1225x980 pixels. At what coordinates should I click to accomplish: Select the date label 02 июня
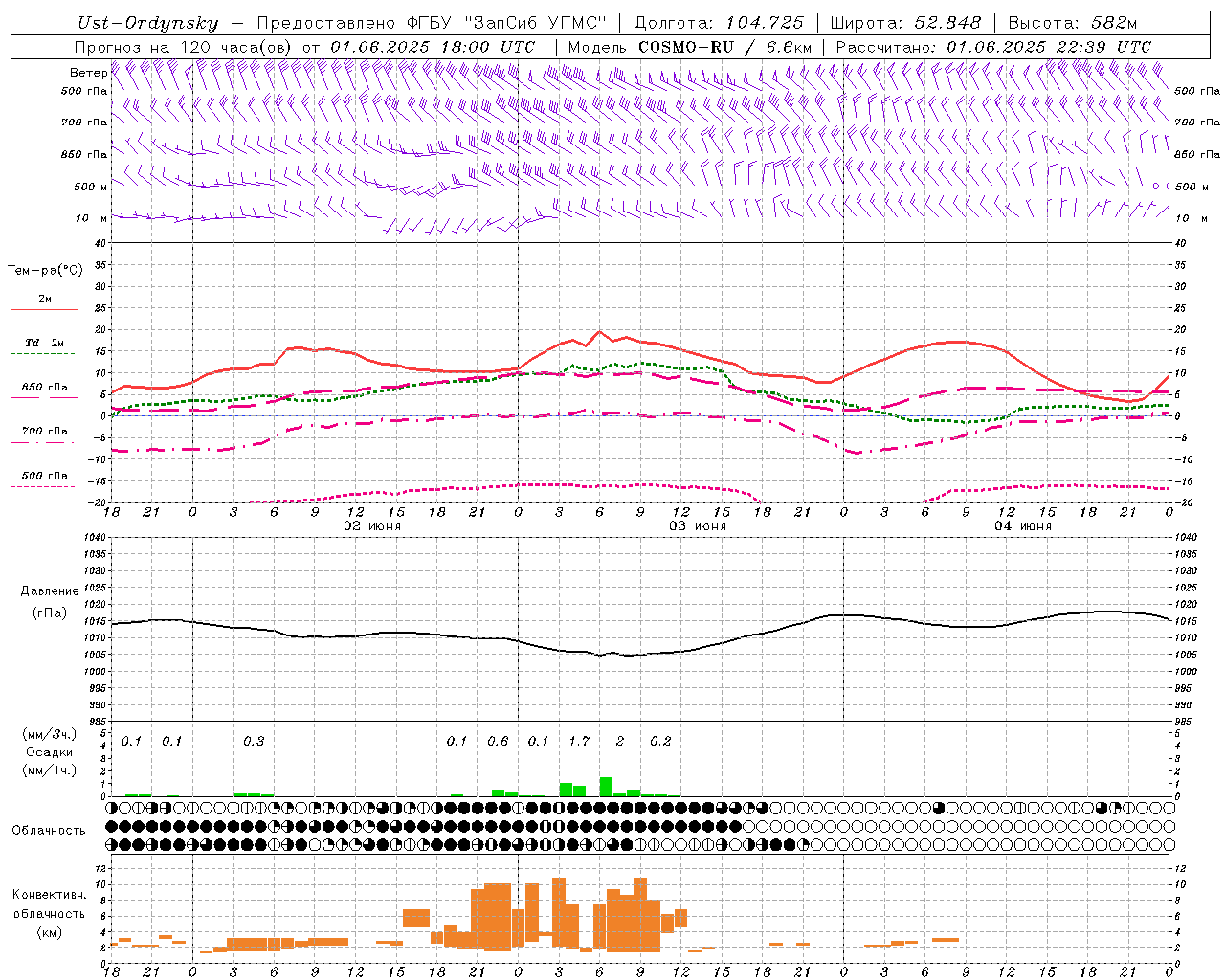(372, 526)
